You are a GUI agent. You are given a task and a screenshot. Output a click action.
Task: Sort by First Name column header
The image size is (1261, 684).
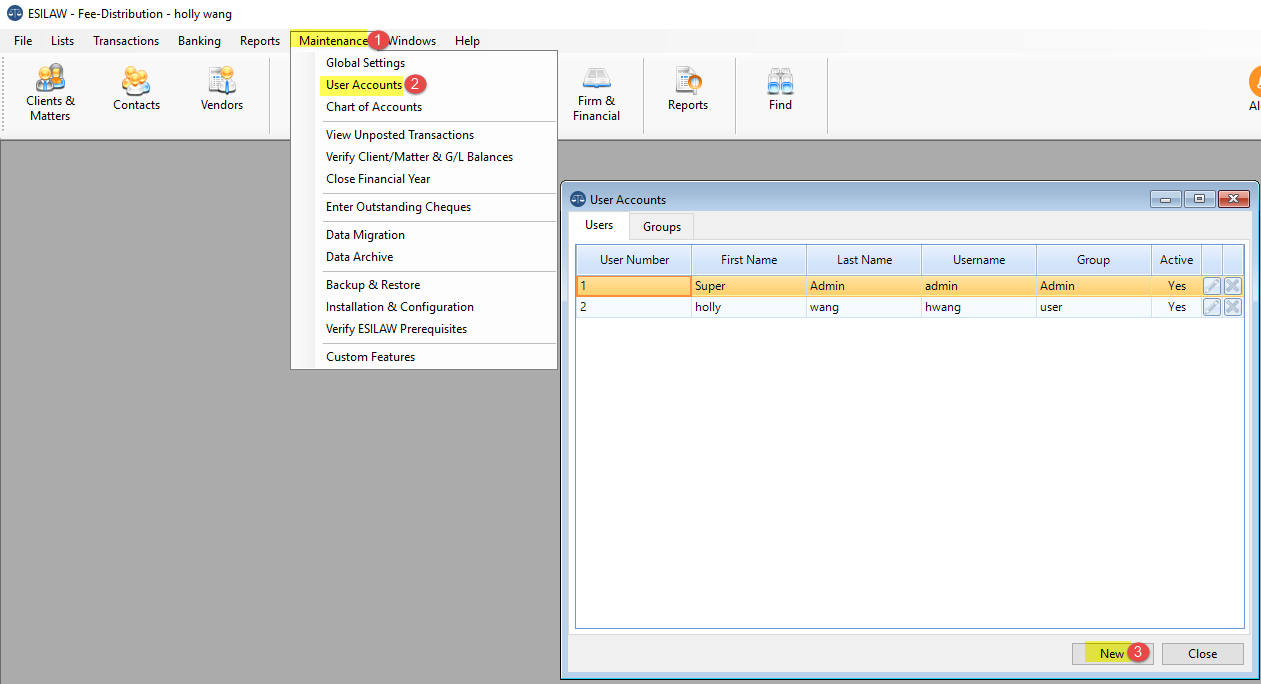click(749, 260)
